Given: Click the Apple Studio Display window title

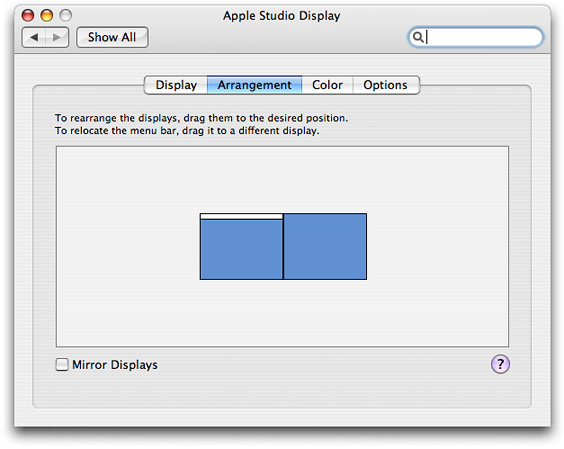Looking at the screenshot, I should 282,16.
